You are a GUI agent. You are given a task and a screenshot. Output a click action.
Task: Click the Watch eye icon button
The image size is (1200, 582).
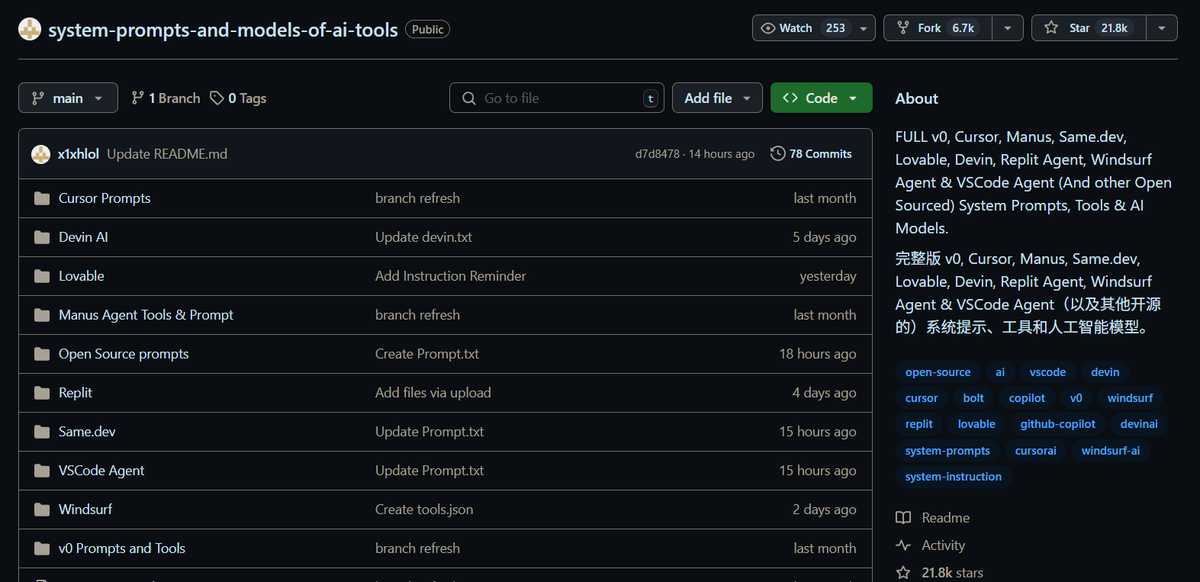click(768, 28)
